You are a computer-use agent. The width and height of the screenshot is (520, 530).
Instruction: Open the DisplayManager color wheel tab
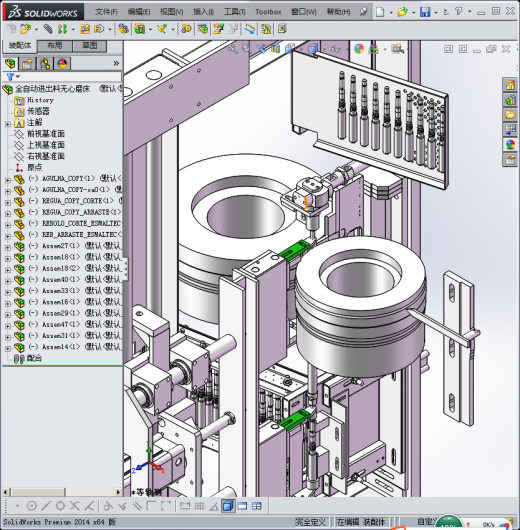tap(63, 63)
